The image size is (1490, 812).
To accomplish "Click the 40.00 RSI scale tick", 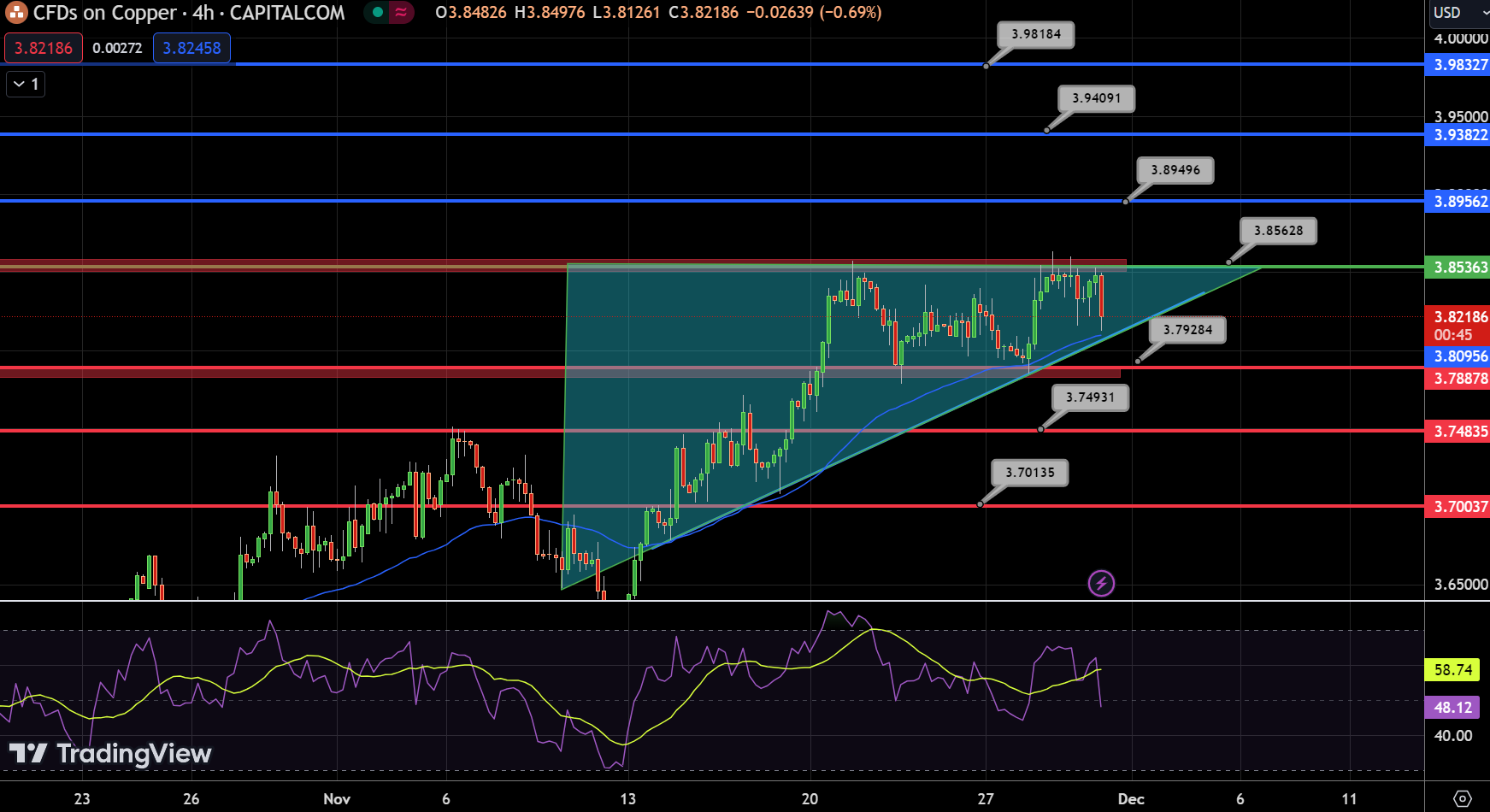I will point(1453,736).
